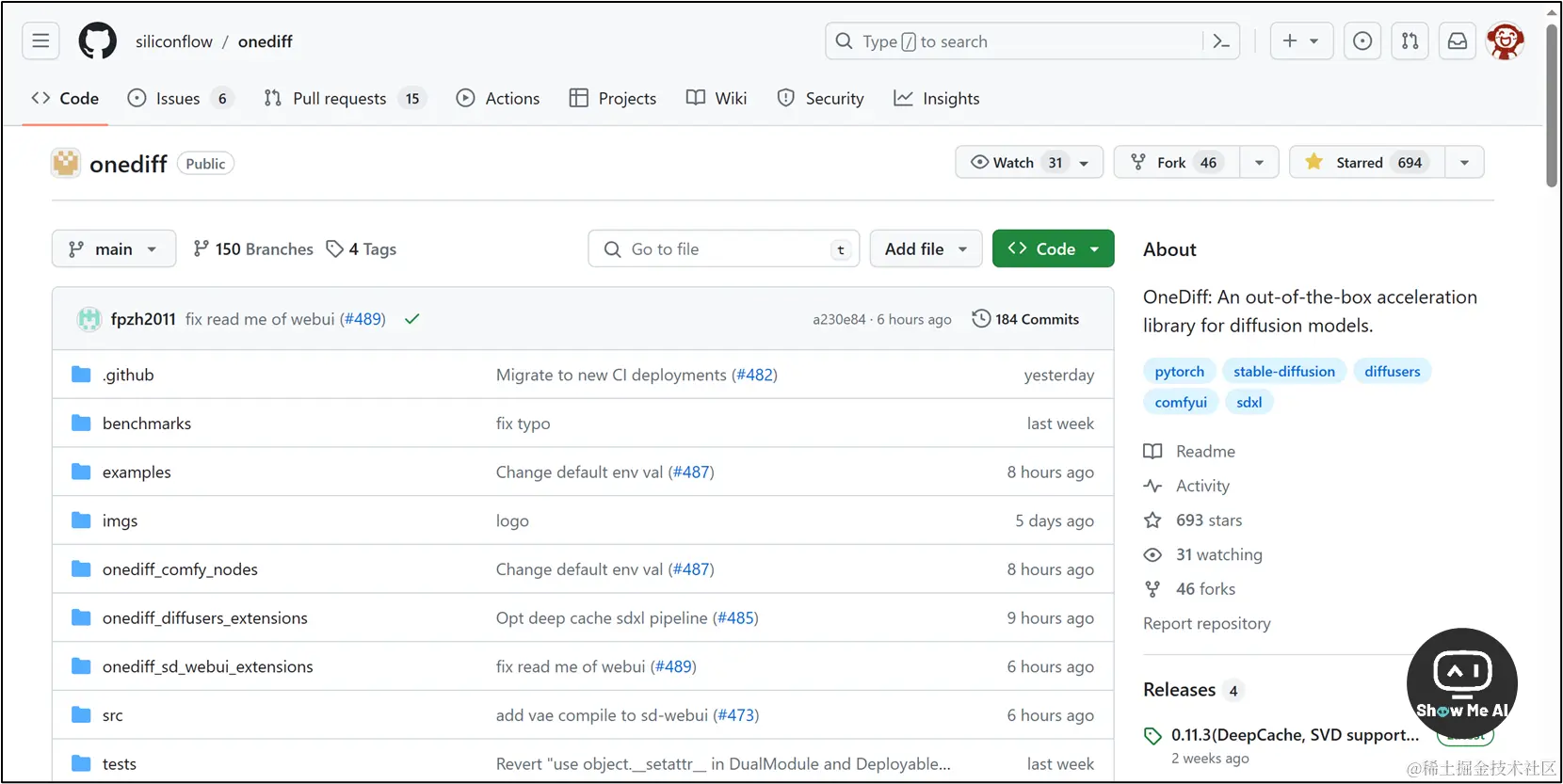Open release 0.11.3 DeepCache SVD support
Image resolution: width=1563 pixels, height=784 pixels.
tap(1295, 735)
